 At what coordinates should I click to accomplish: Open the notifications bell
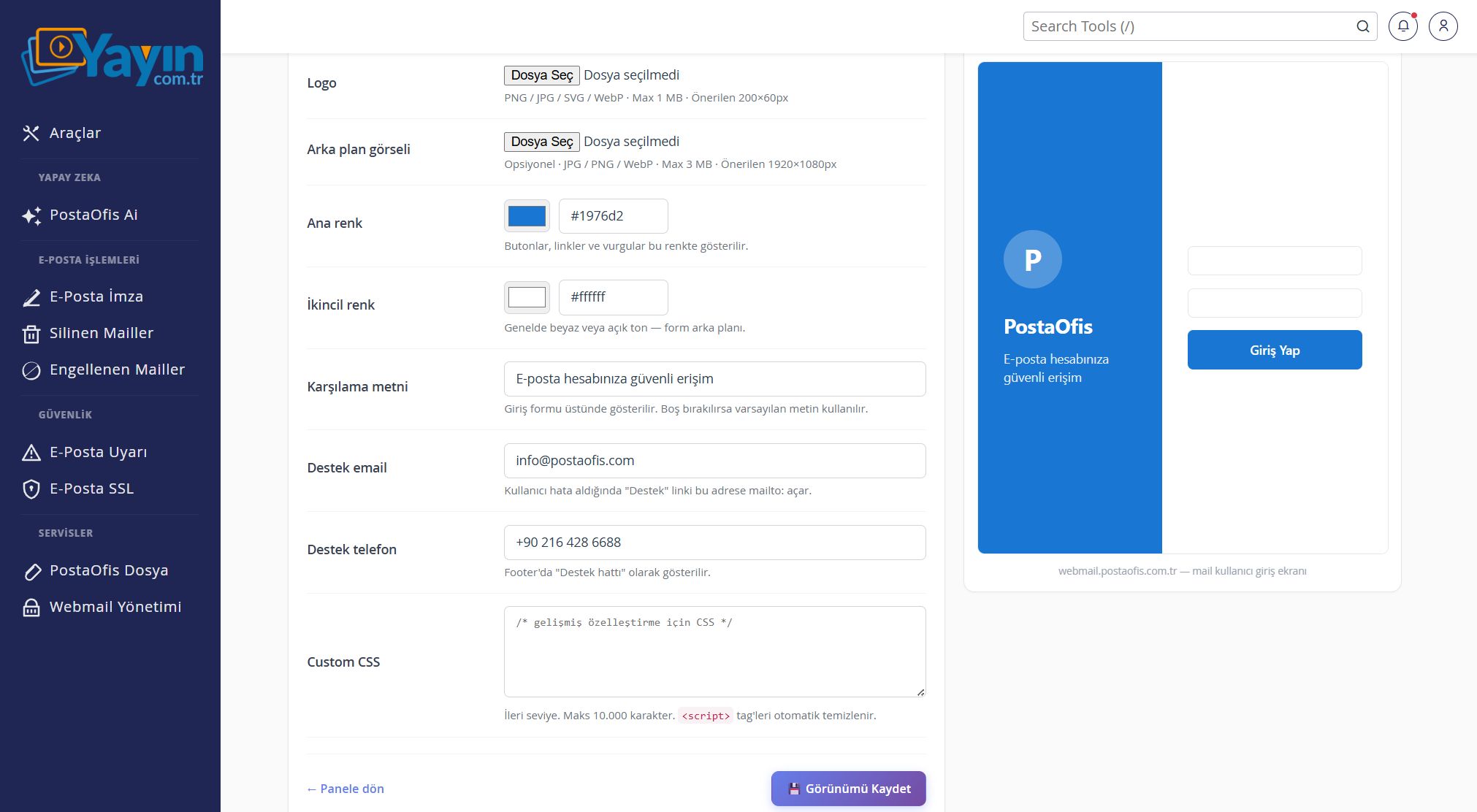click(x=1403, y=26)
